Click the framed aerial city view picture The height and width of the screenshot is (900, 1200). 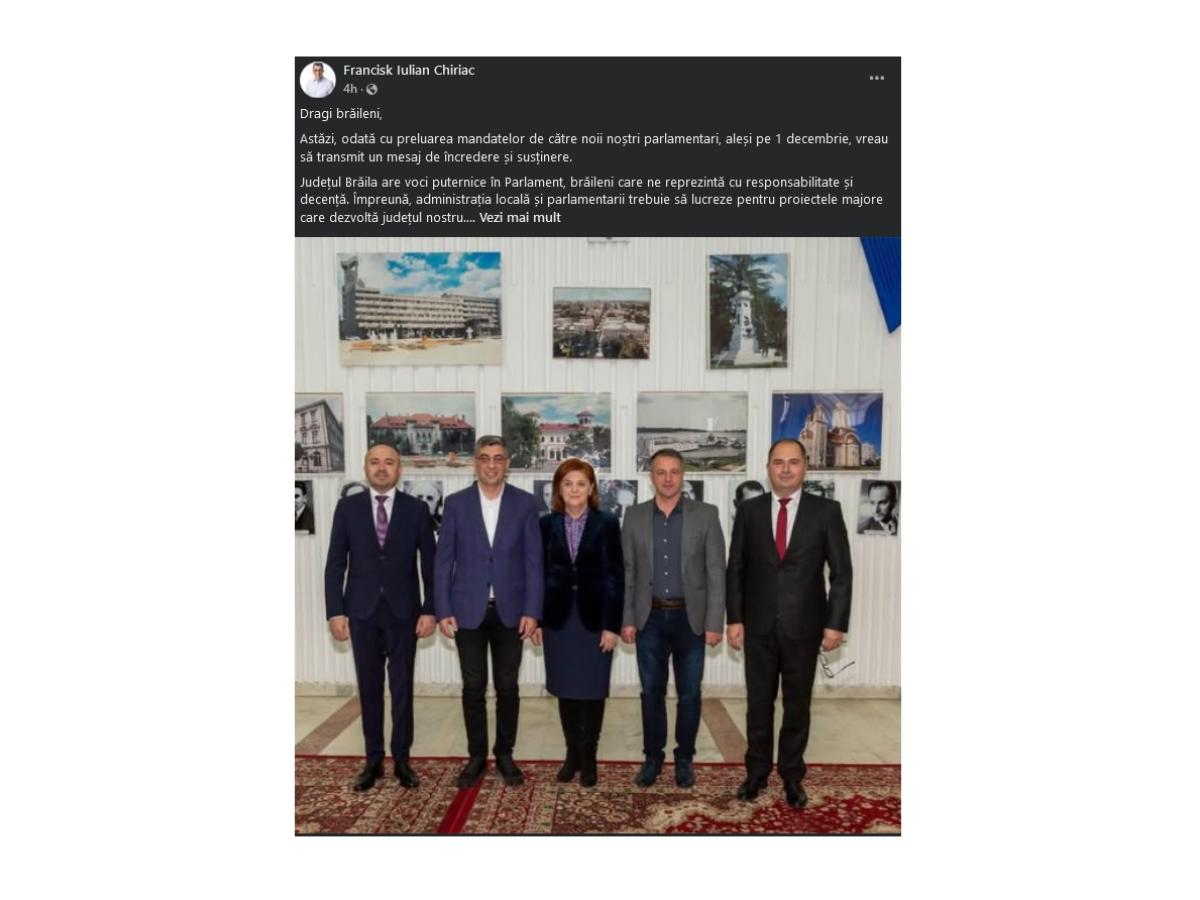[x=601, y=323]
